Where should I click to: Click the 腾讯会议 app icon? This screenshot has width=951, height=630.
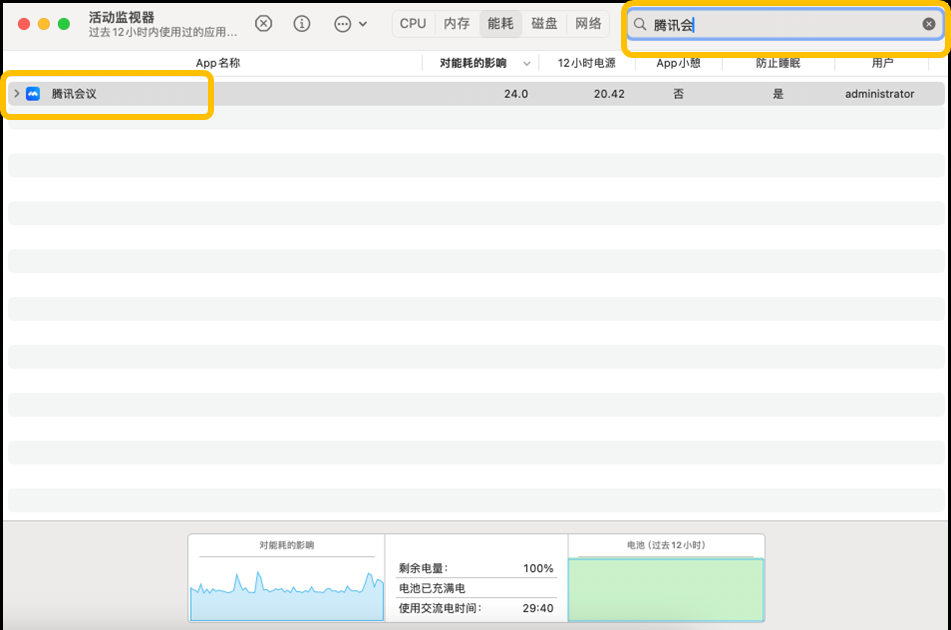pyautogui.click(x=33, y=93)
